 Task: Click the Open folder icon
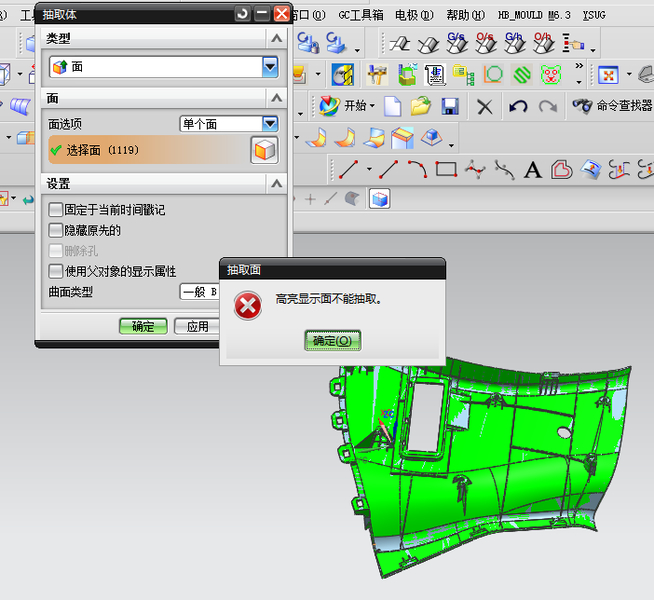(x=420, y=106)
